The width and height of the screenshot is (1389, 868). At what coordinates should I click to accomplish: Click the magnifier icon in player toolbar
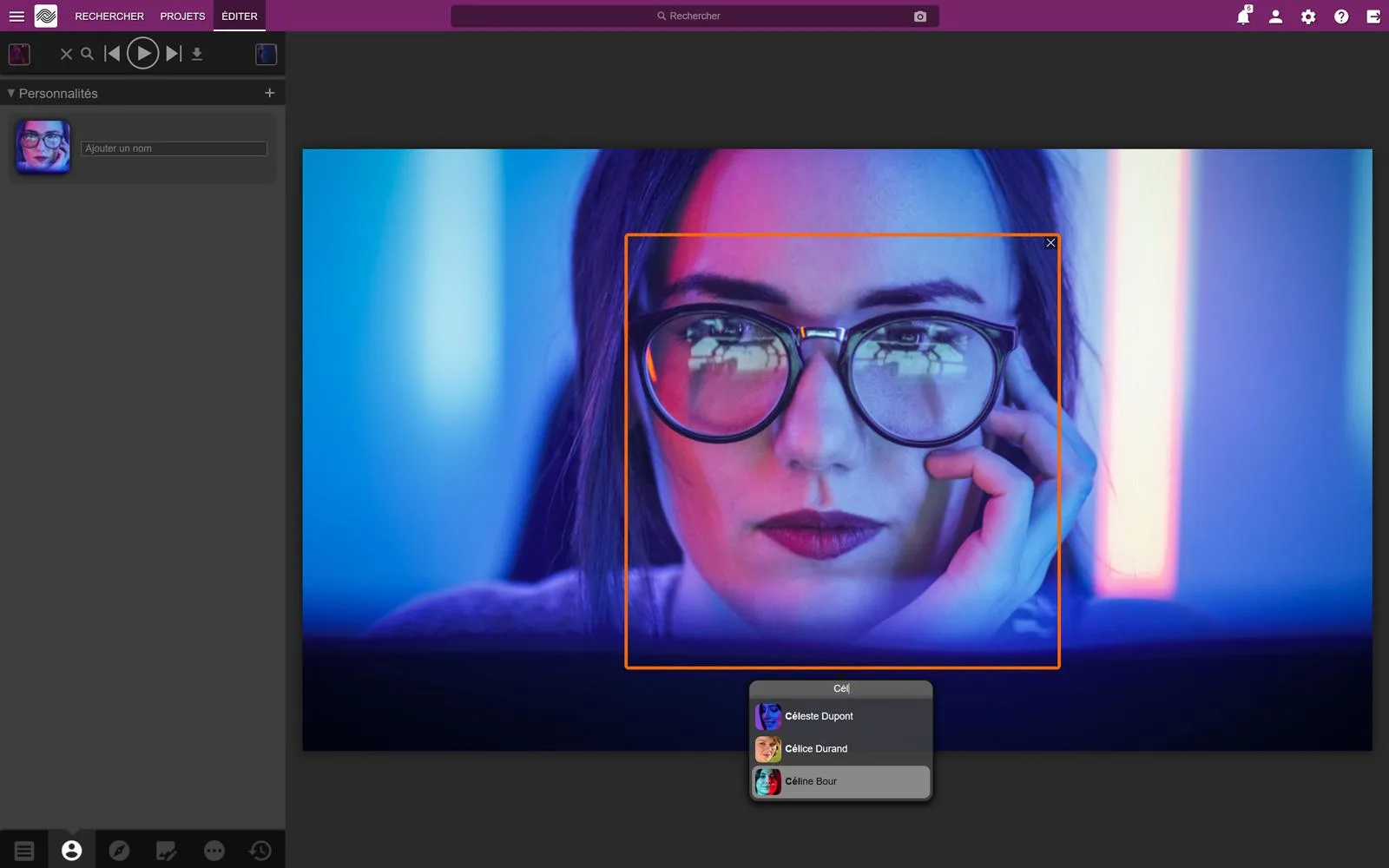[87, 54]
